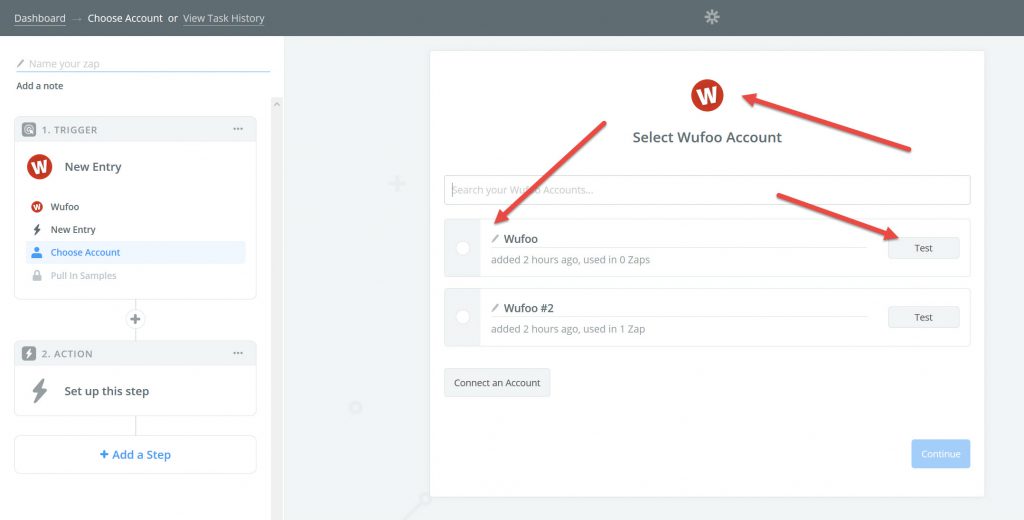
Task: Click the Wufoo logo above Select Wufoo Account
Action: pos(707,95)
